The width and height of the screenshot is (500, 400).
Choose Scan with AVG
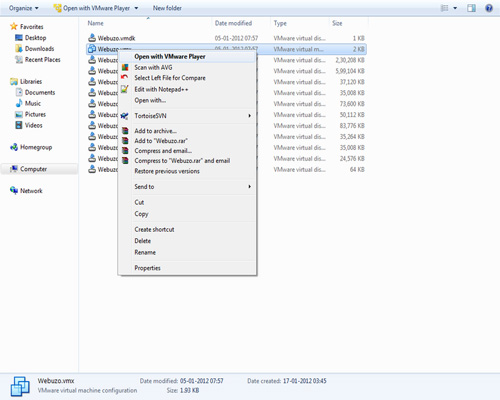click(153, 67)
